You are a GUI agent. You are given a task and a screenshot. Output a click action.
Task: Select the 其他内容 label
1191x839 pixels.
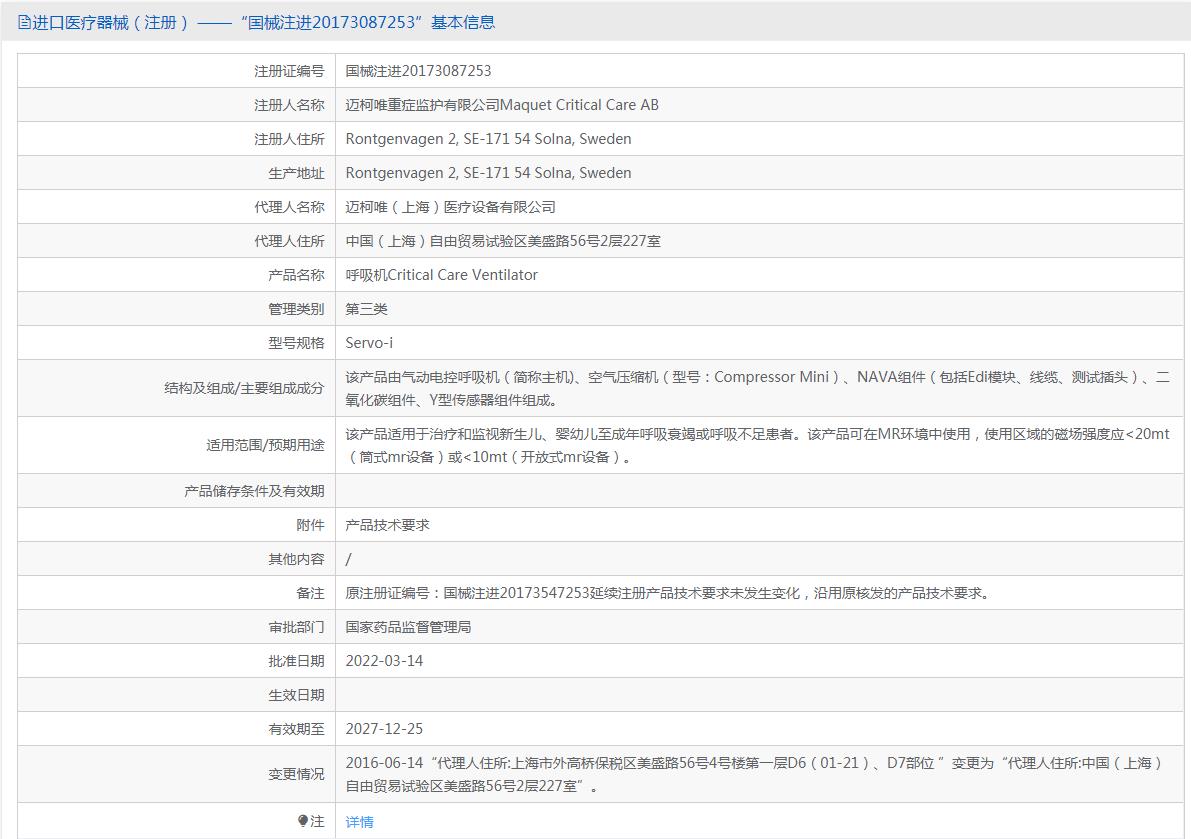296,559
